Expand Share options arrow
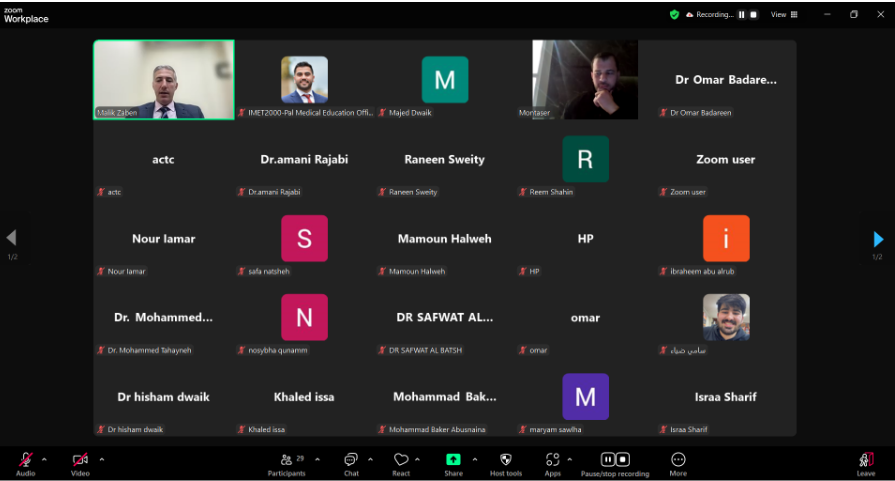The image size is (895, 481). coord(475,460)
